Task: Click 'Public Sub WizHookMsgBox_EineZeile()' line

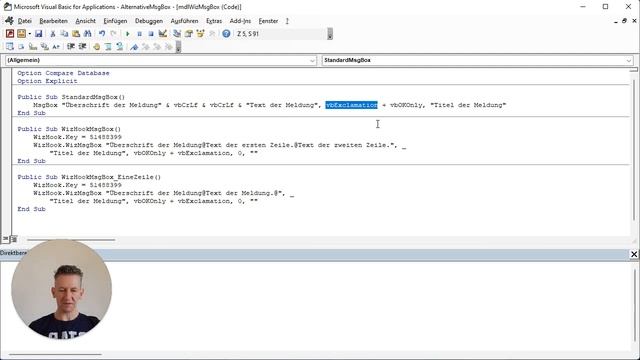Action: [89, 177]
